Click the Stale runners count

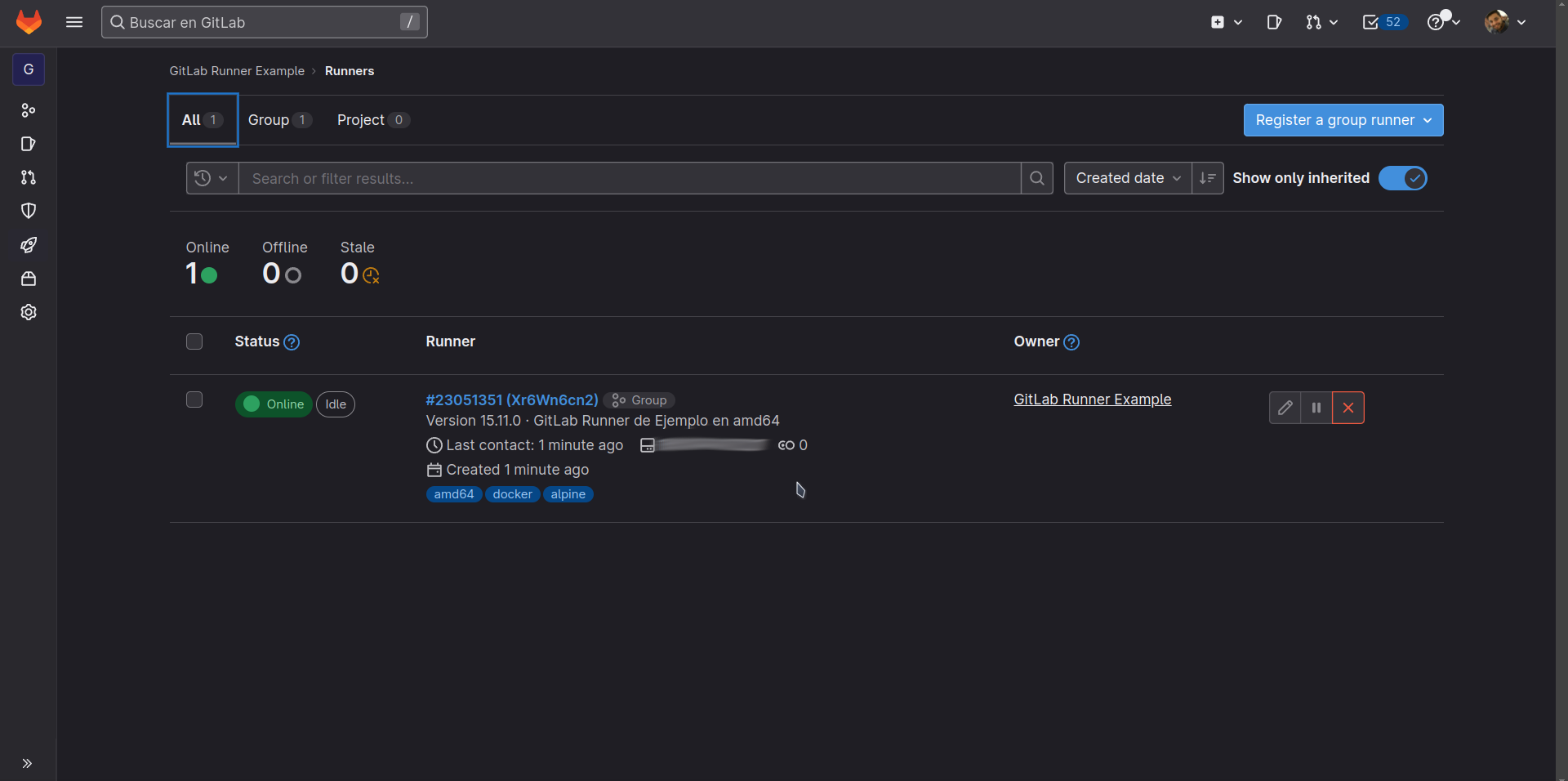tap(360, 274)
